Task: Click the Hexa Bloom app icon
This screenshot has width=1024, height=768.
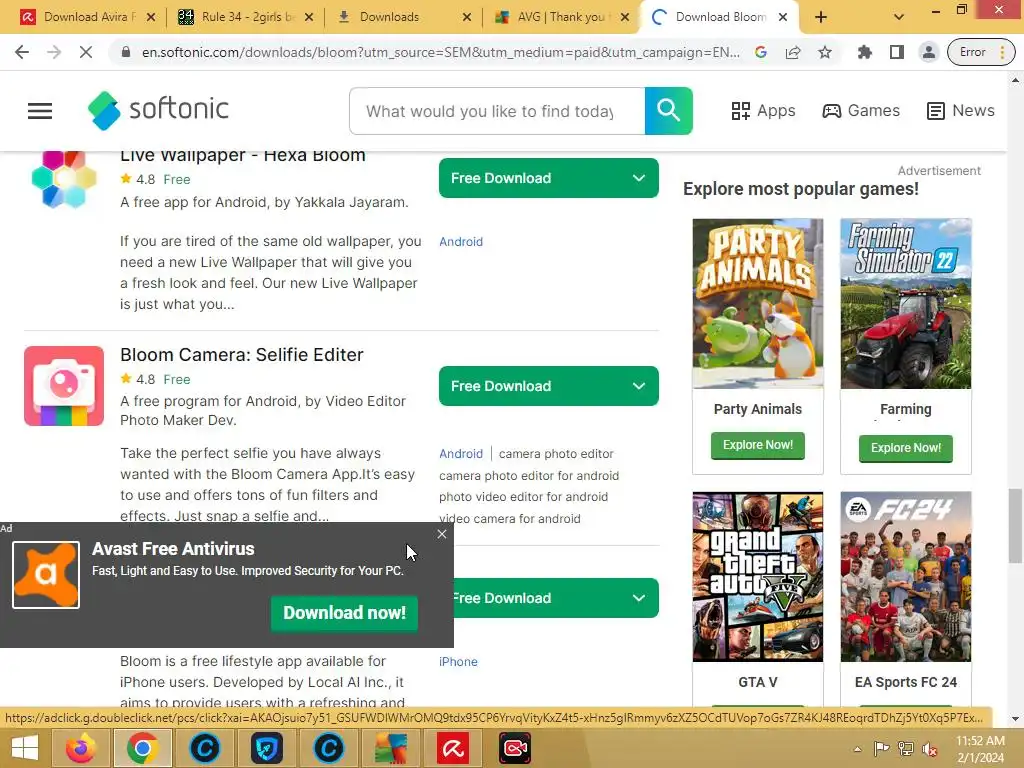Action: 64,178
